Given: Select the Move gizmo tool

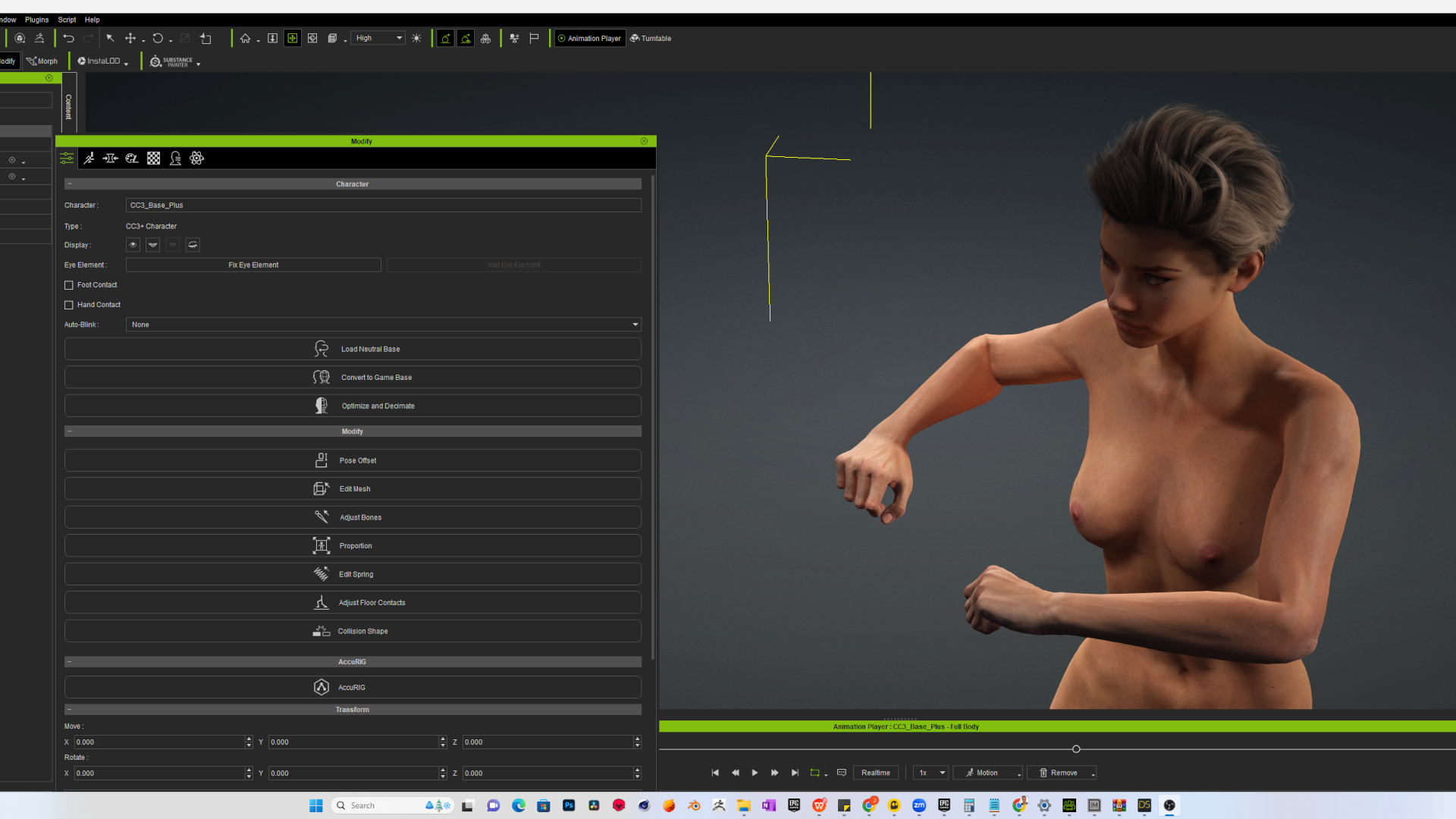Looking at the screenshot, I should [130, 39].
